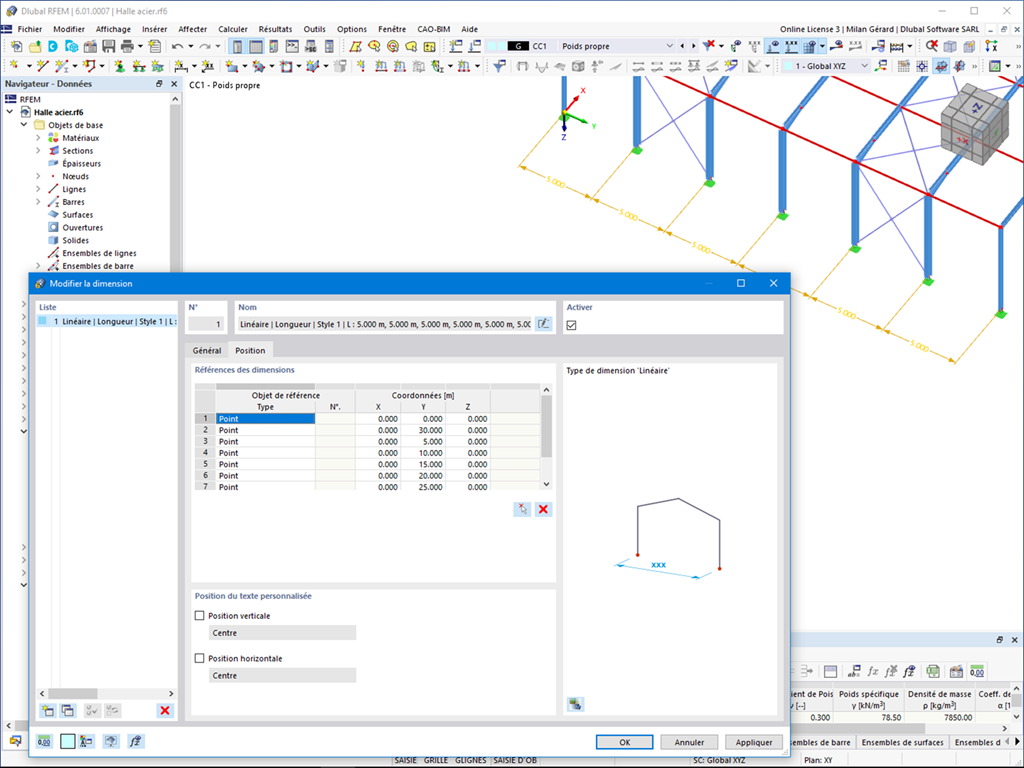Viewport: 1024px width, 768px height.
Task: Click the Save file icon in main toolbar
Action: click(108, 46)
